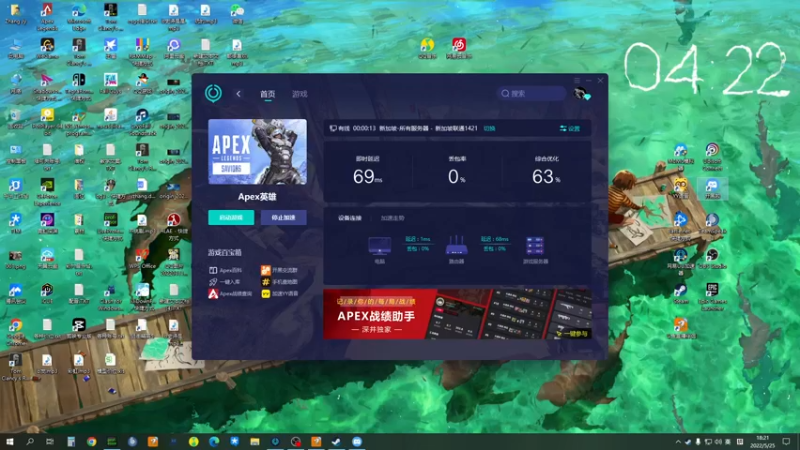800x450 pixels.
Task: Click the 搜索 search field
Action: click(531, 93)
